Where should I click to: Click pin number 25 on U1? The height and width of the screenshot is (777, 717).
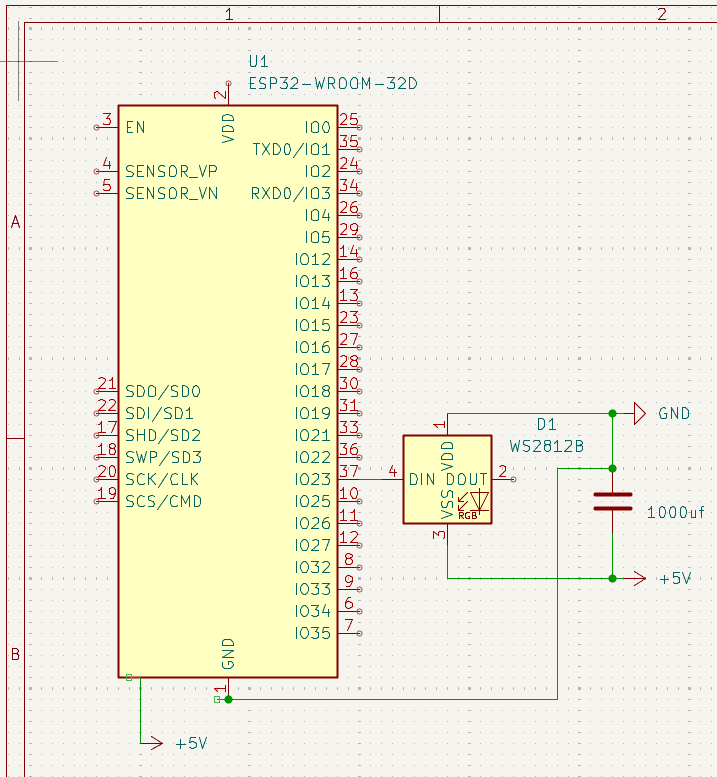pos(349,119)
